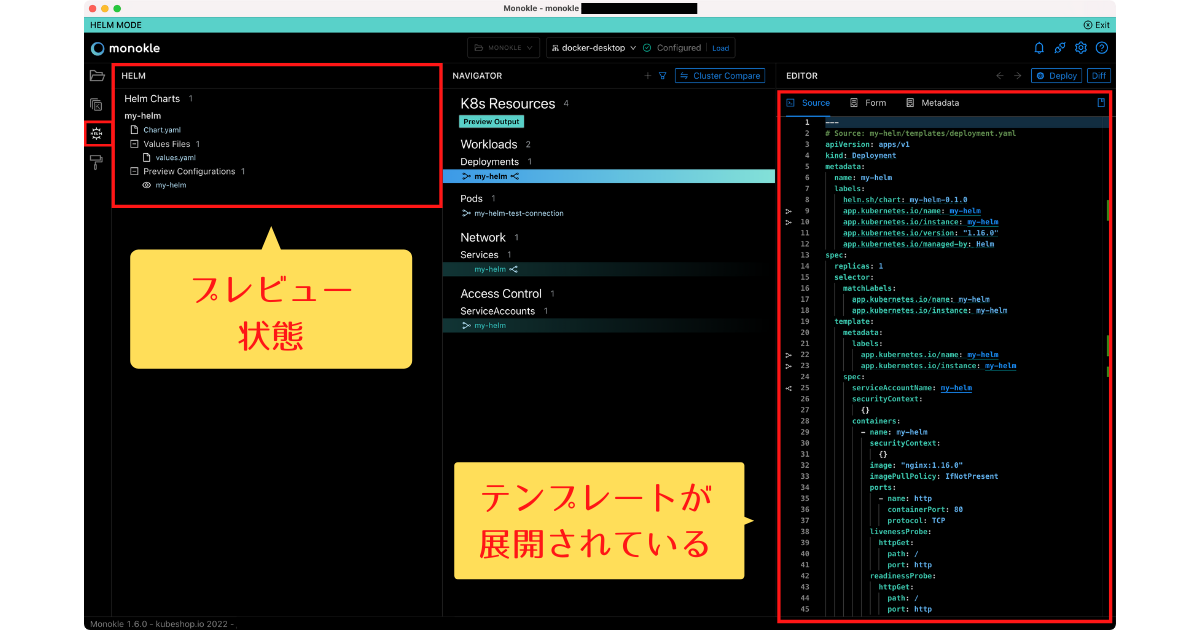Screen dimensions: 1200x630
Task: Click the Cluster Compare button
Action: tap(720, 76)
